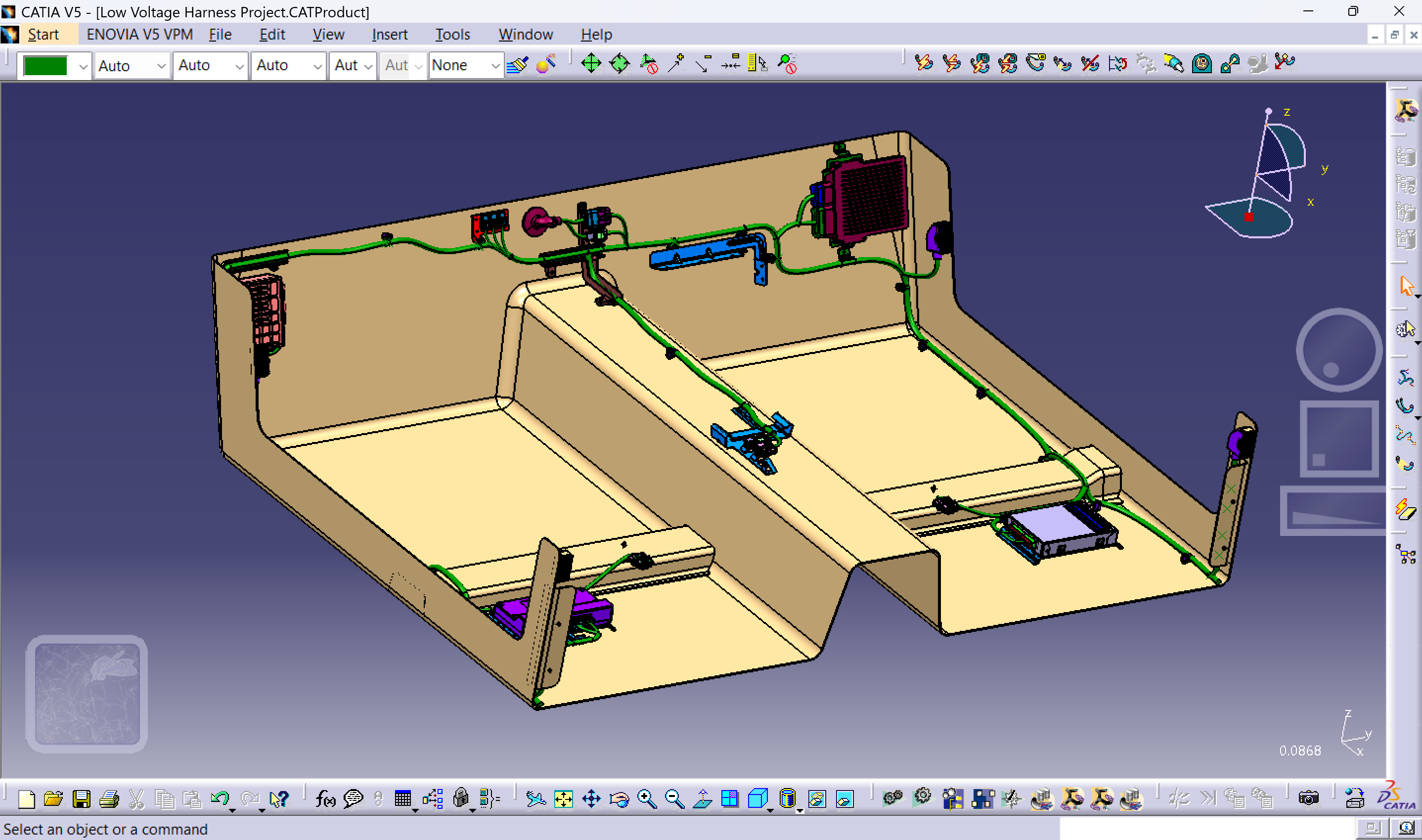Expand the first Auto dropdown
Screen dimensions: 1422x840
[x=161, y=66]
